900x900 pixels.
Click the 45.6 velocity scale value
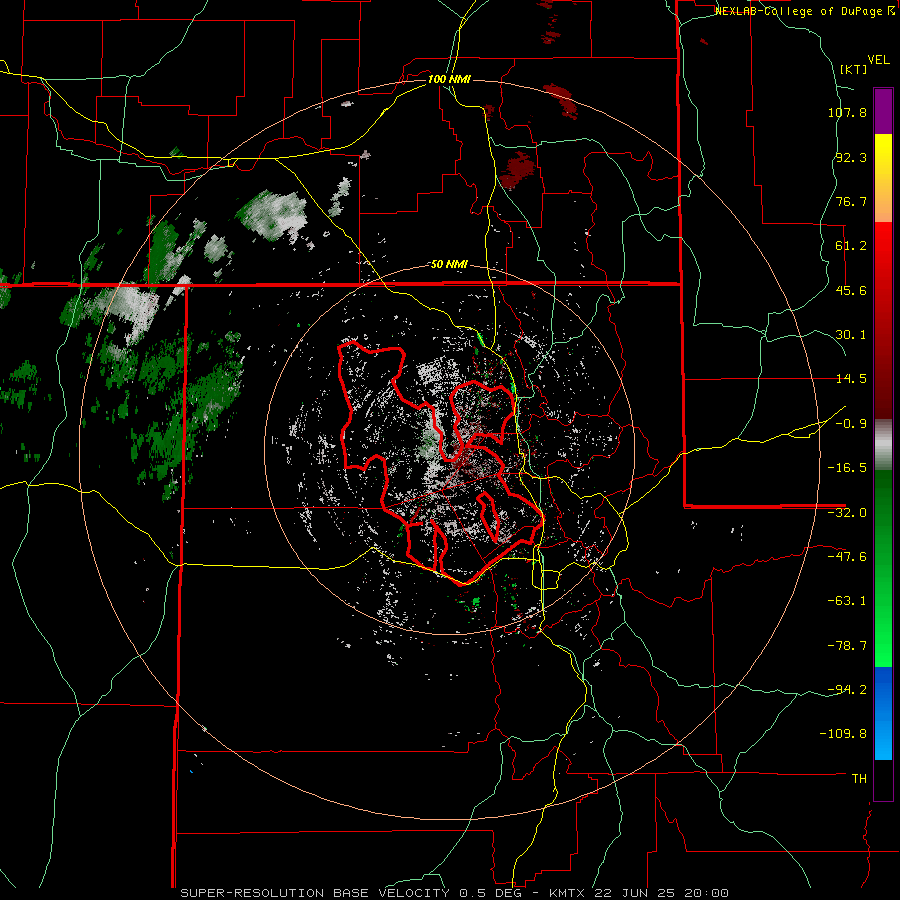pos(851,290)
